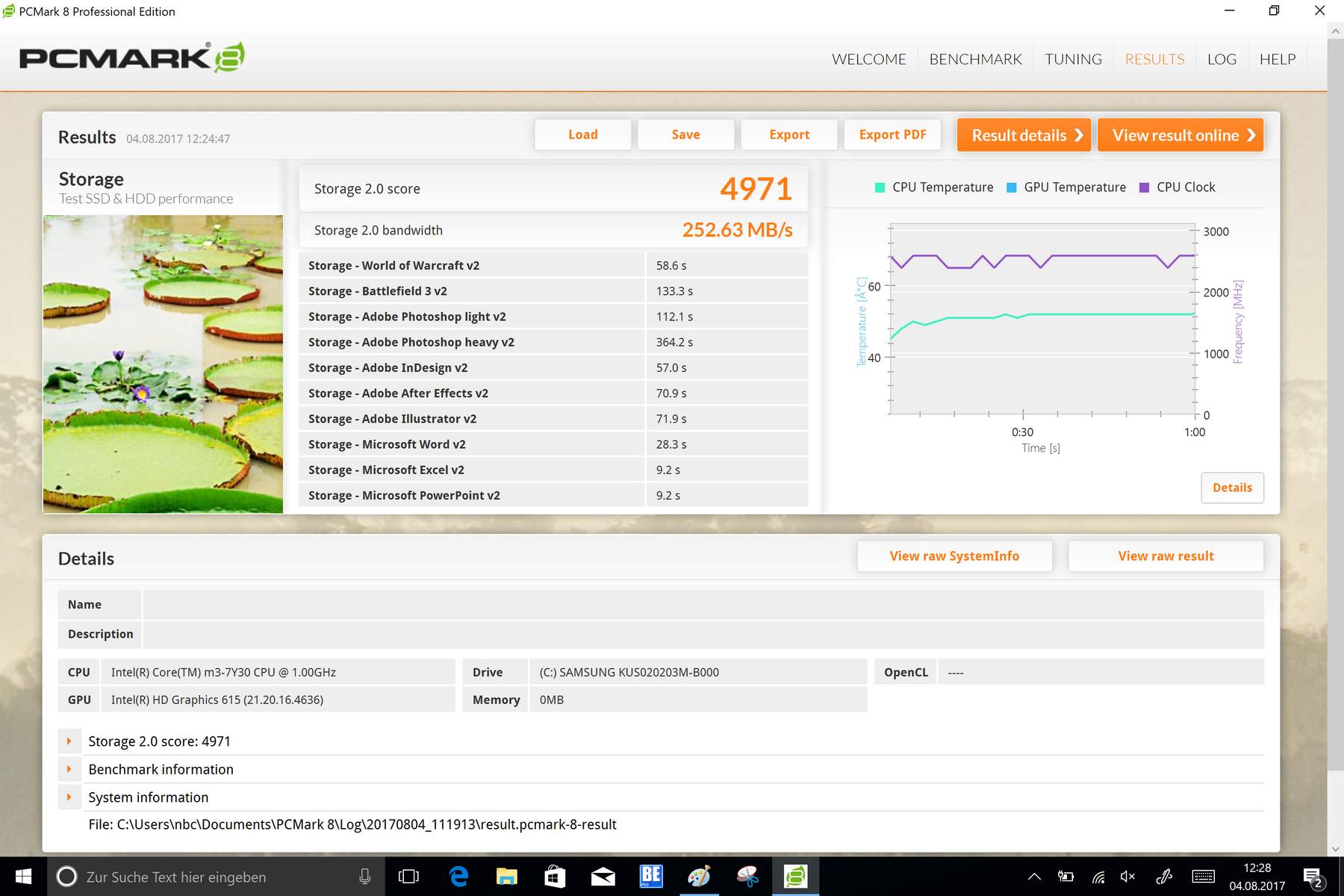Export results as PDF
1344x896 pixels.
892,134
